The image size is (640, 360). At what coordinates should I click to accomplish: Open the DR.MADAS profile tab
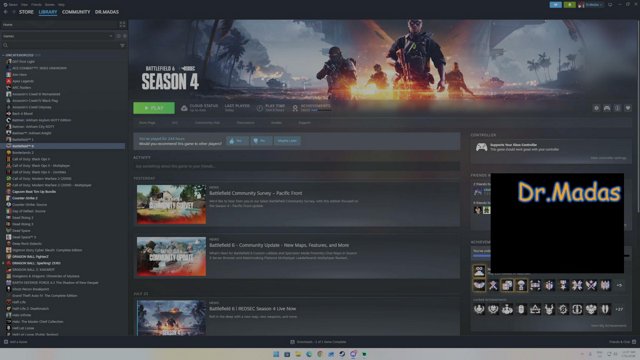(107, 12)
